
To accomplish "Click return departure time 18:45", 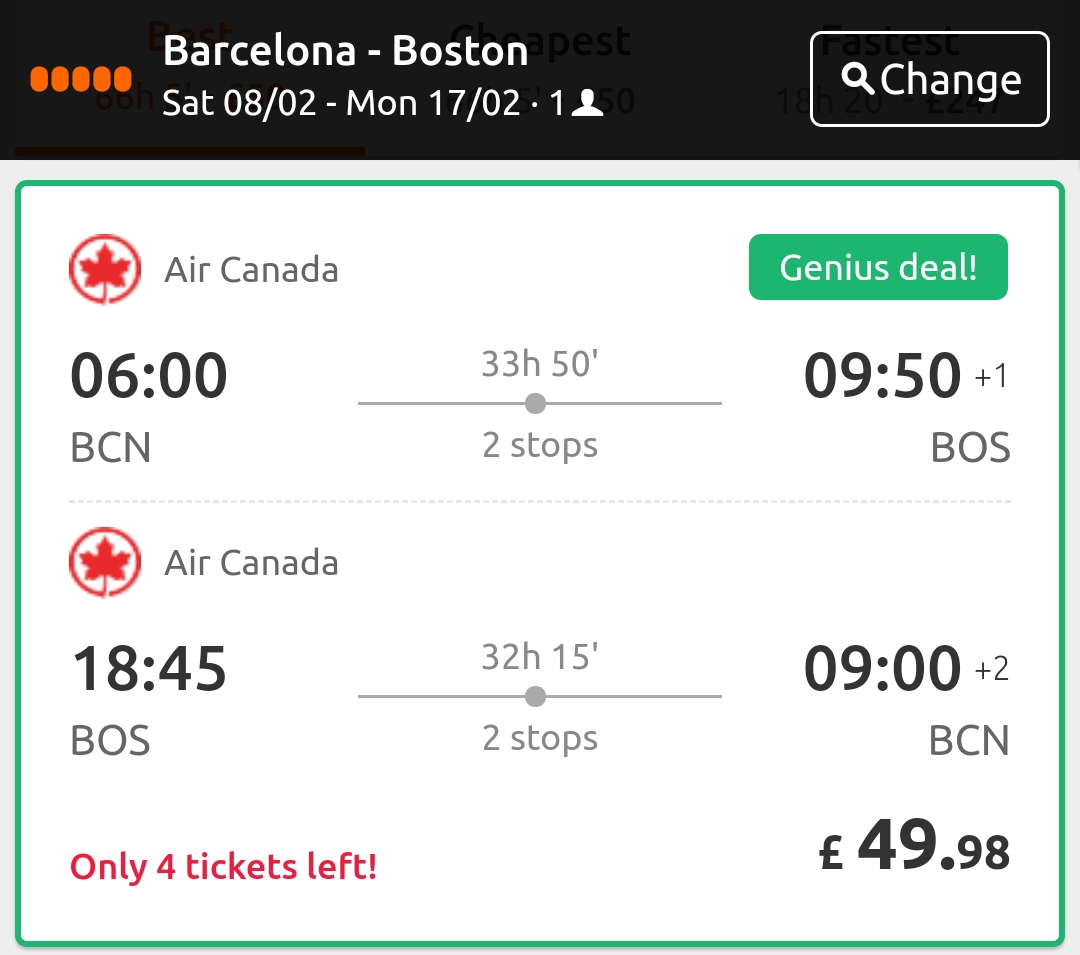I will 149,669.
